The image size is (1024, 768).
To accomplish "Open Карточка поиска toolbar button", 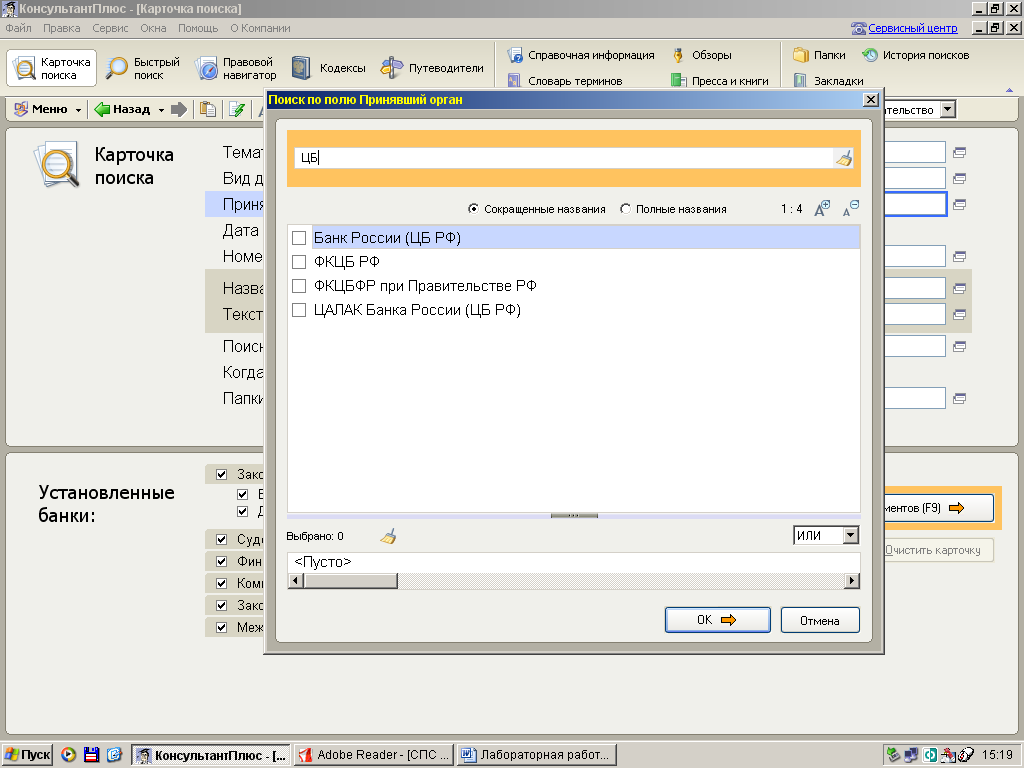I will (x=52, y=68).
